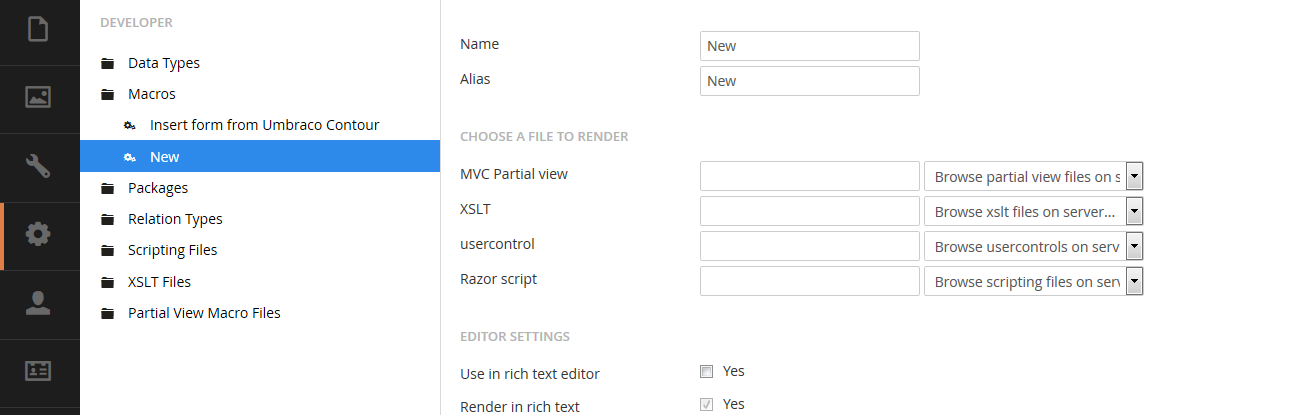Select the Developer gear icon

38,234
